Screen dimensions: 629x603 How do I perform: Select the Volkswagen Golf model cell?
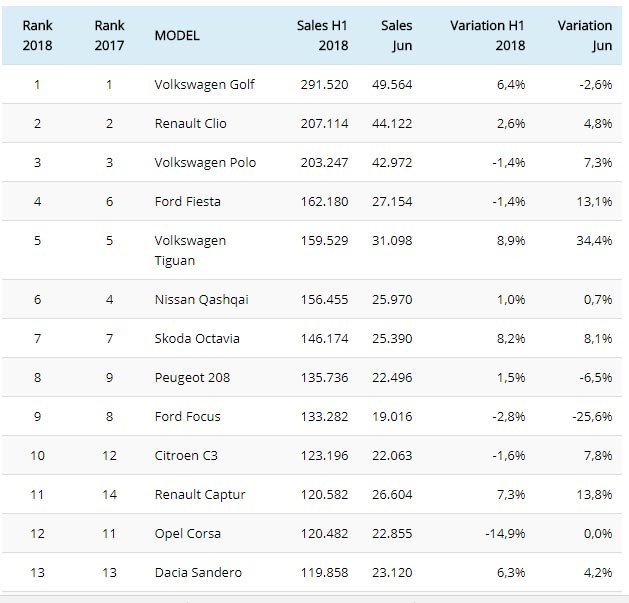pyautogui.click(x=205, y=85)
